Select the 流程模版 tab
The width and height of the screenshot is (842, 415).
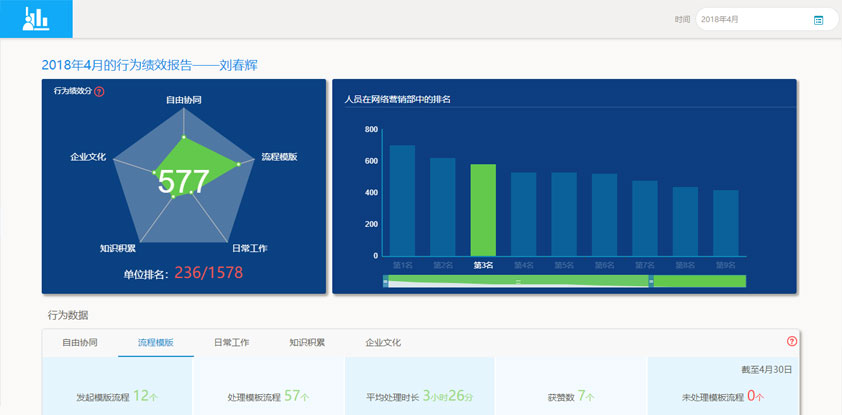[x=156, y=343]
